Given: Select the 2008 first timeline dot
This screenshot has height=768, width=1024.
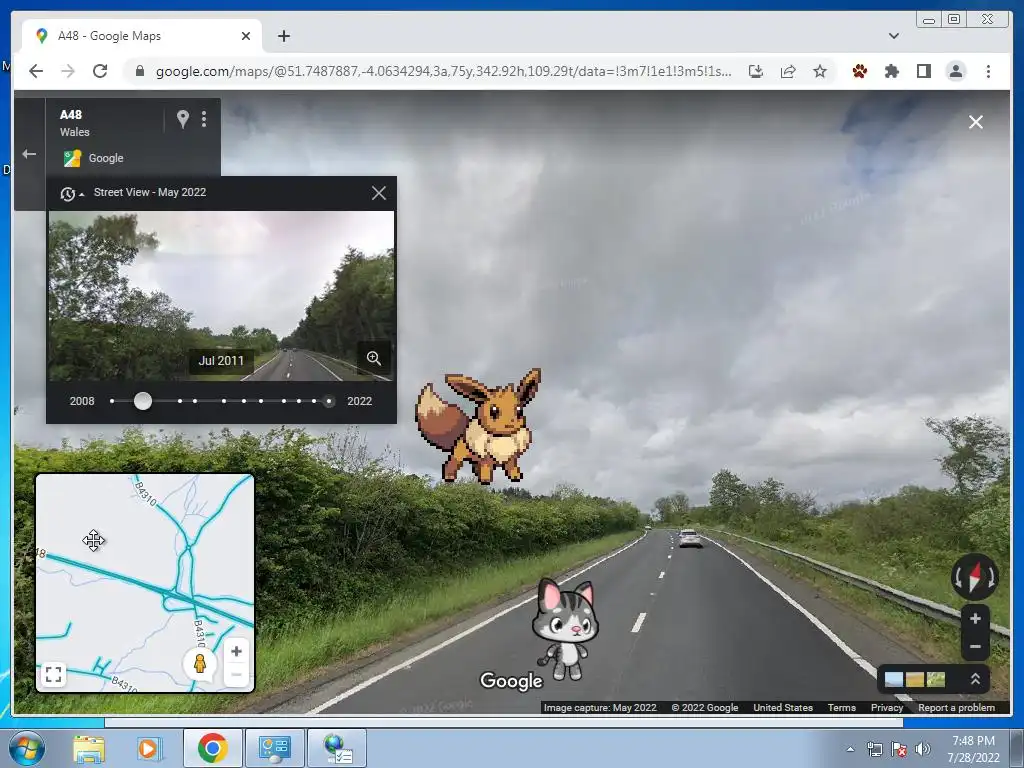Looking at the screenshot, I should click(x=112, y=401).
